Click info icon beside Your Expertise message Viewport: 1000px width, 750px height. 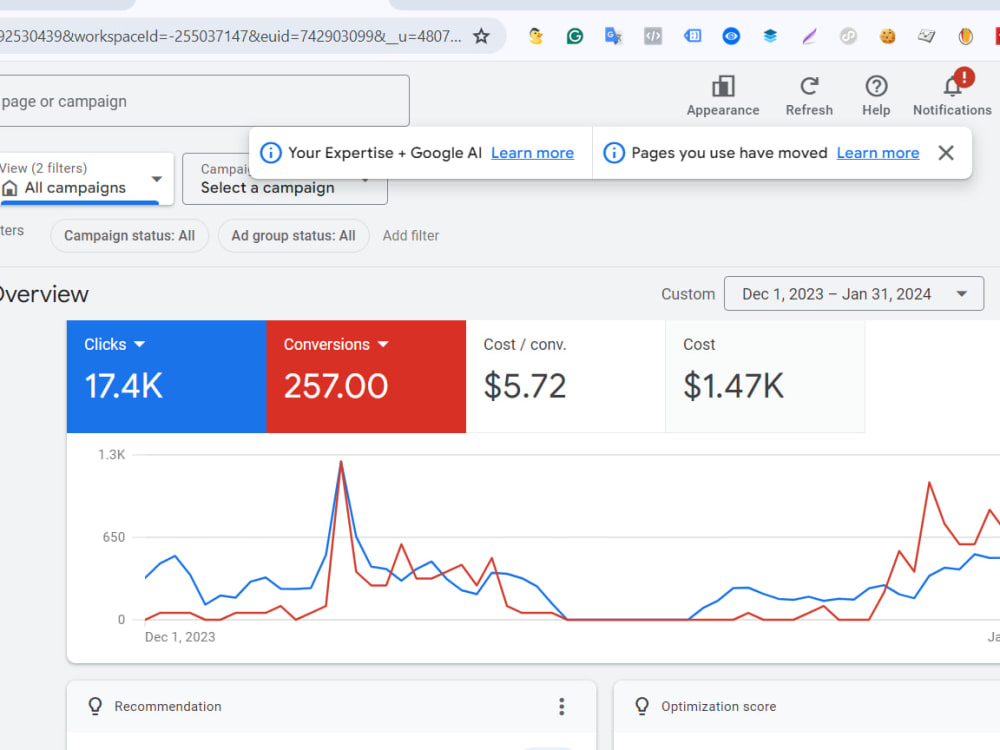coord(270,152)
